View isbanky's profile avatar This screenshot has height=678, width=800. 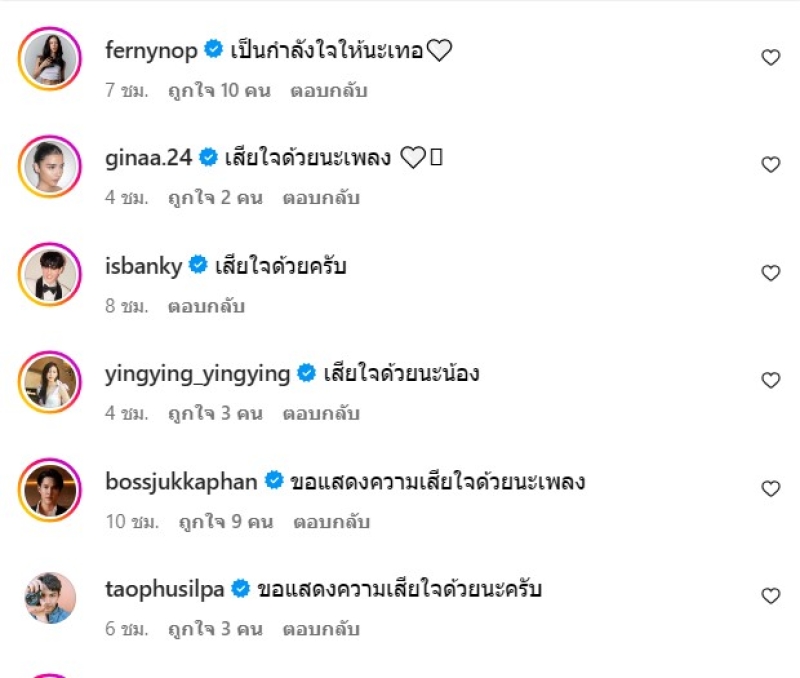49,273
